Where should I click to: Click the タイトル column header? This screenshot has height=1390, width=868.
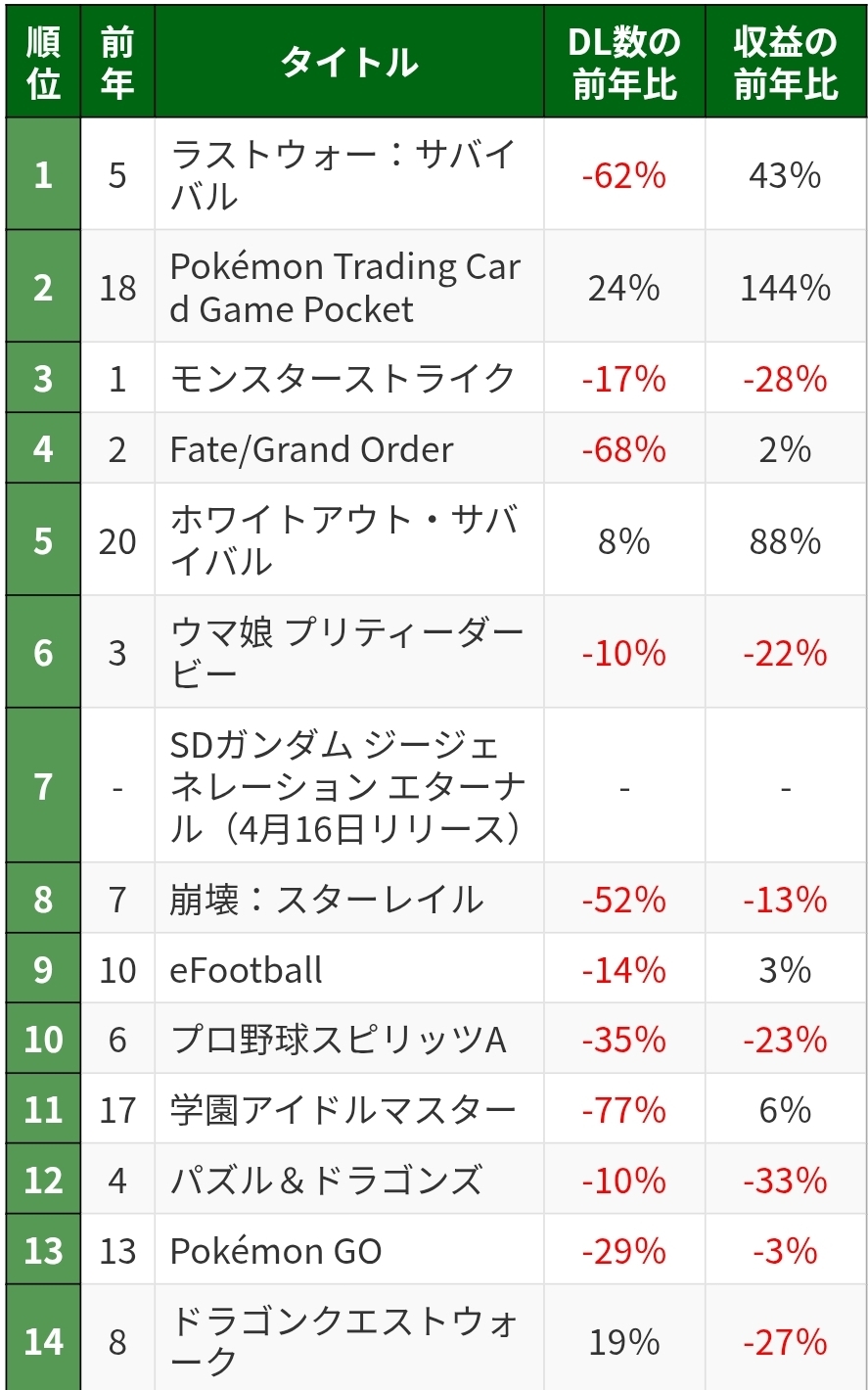pyautogui.click(x=348, y=63)
